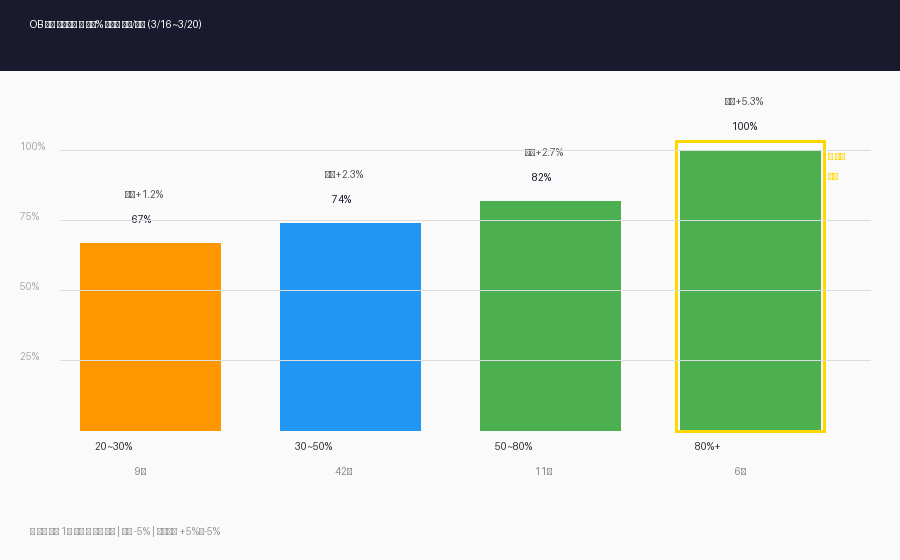Click the blue 30~50% bar

[350, 327]
